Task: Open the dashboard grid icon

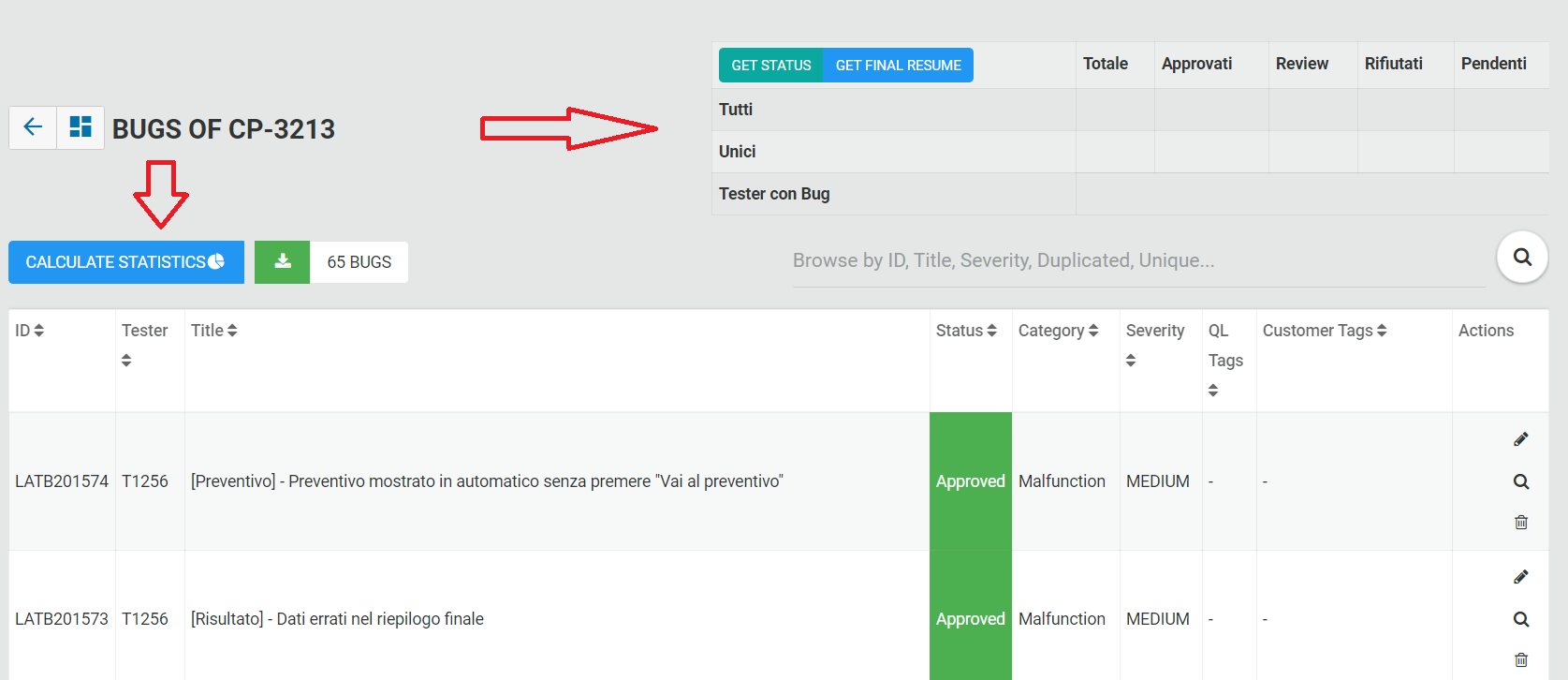Action: (x=81, y=127)
